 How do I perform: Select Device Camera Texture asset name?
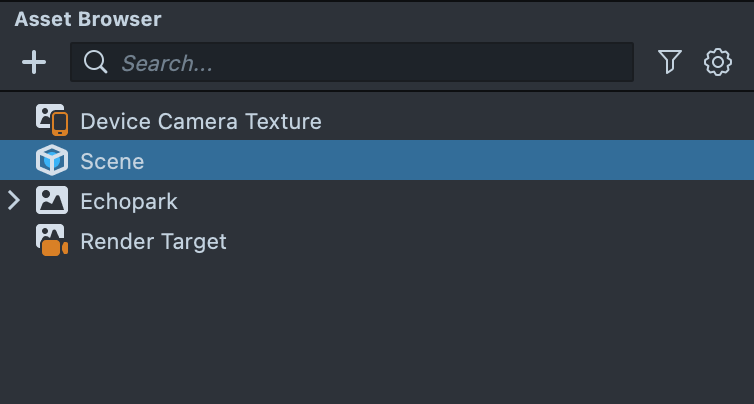pyautogui.click(x=200, y=122)
